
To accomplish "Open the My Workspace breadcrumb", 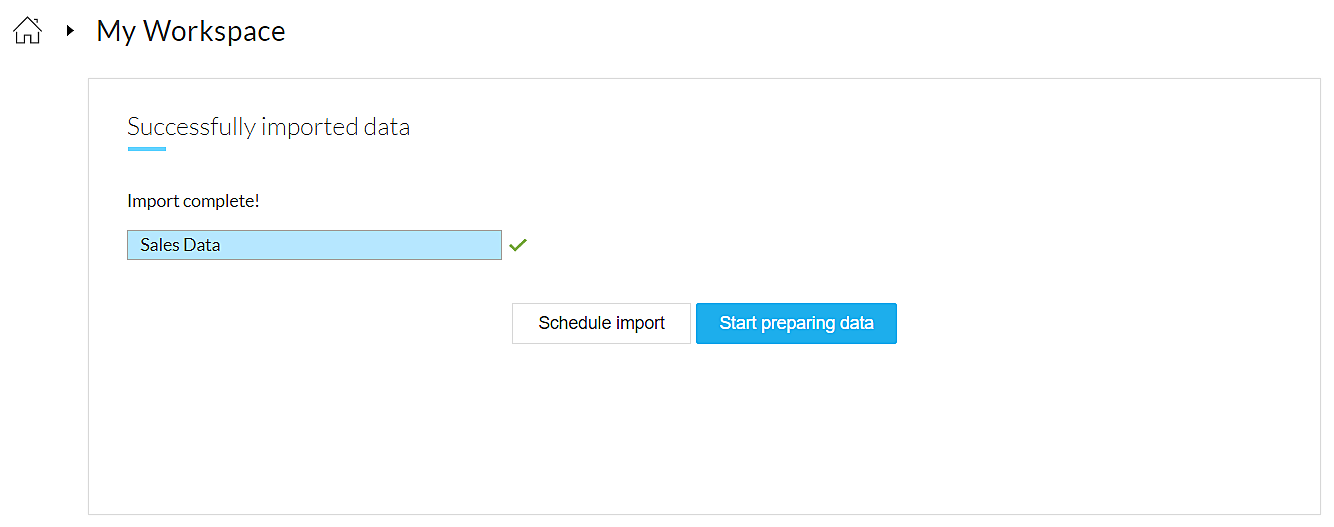I will (190, 31).
